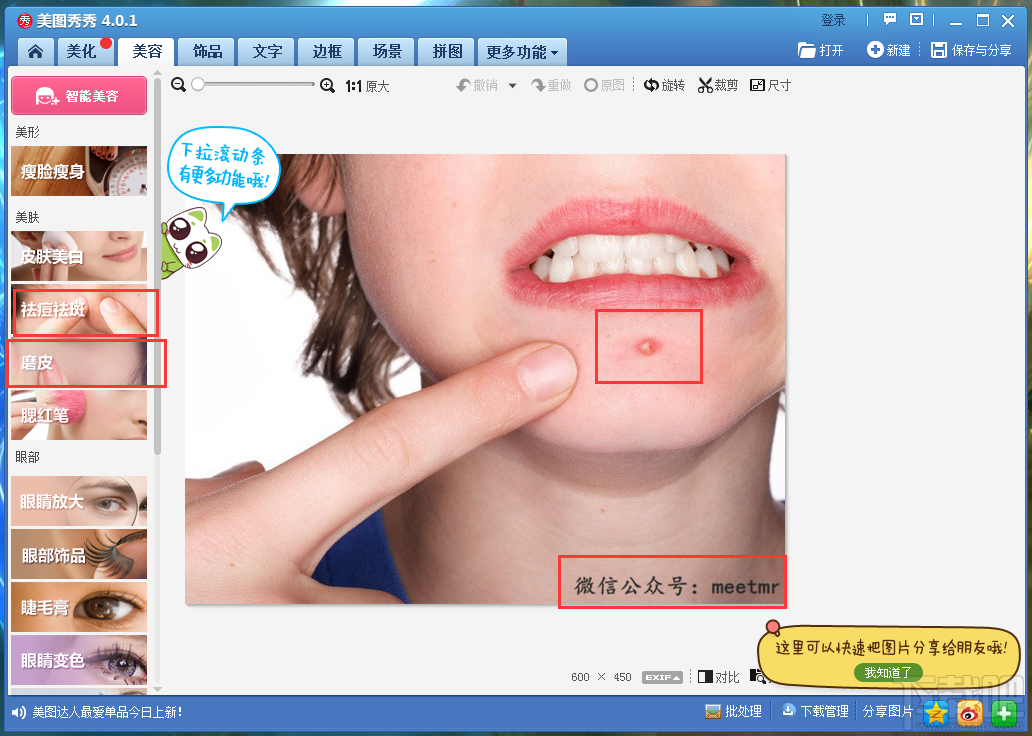The width and height of the screenshot is (1032, 736).
Task: Toggle the 对比 compare view
Action: (719, 677)
